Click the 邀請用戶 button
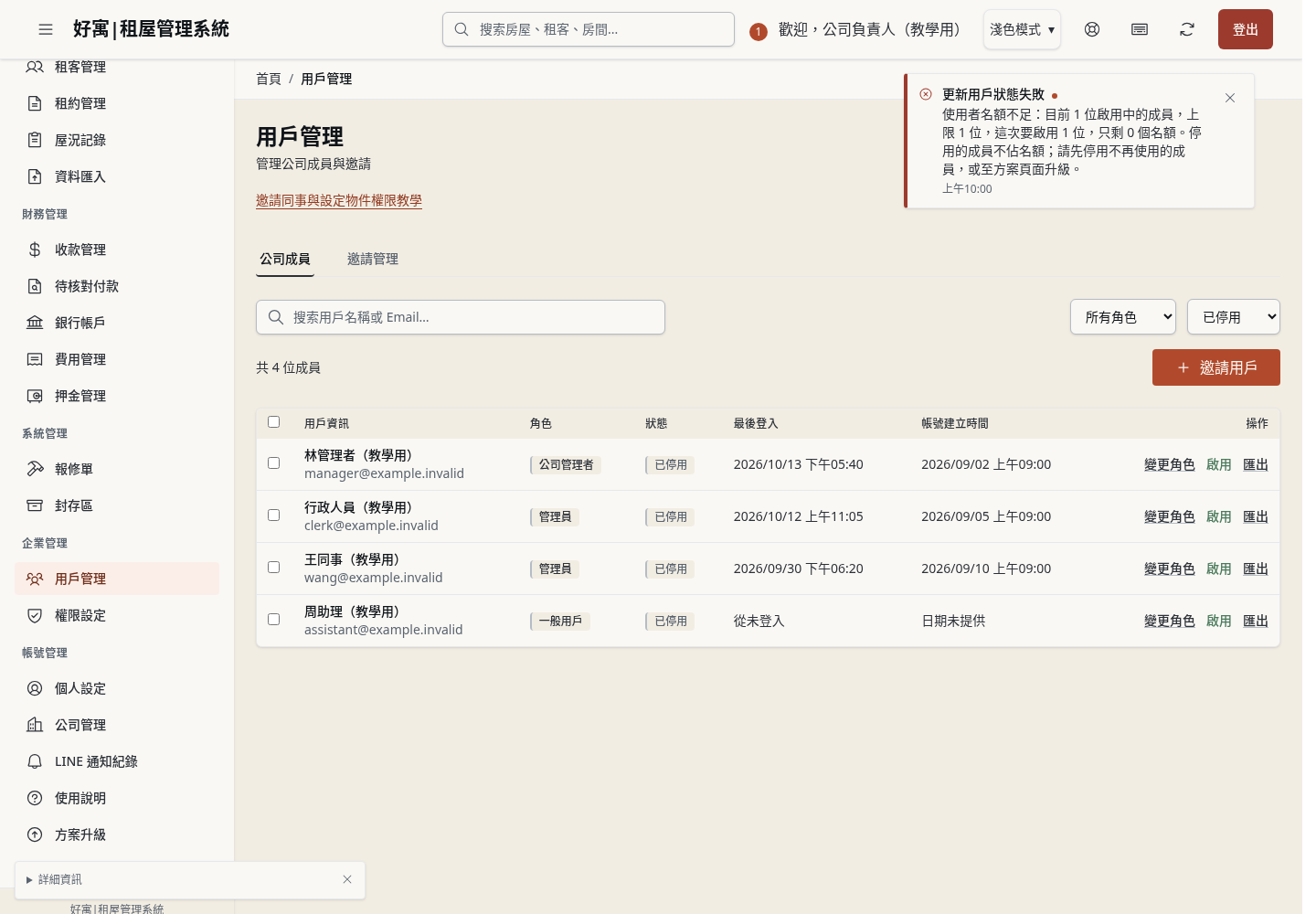 (1216, 367)
